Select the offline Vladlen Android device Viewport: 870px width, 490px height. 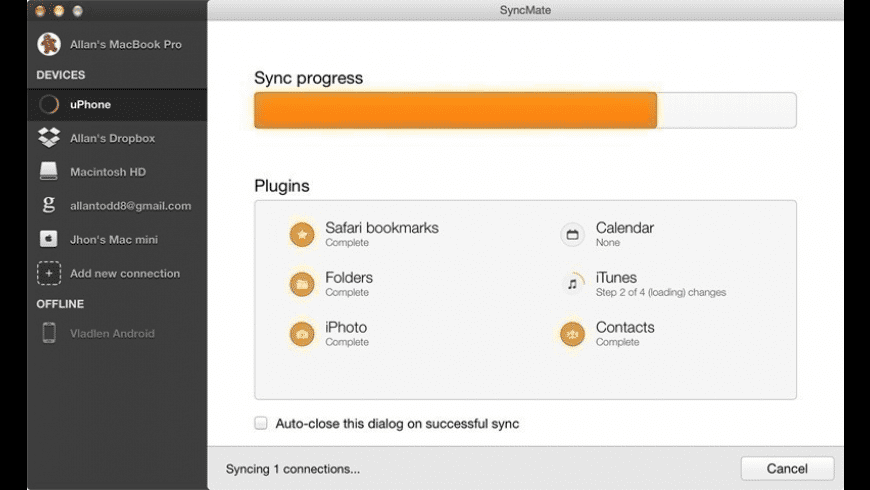[x=112, y=334]
